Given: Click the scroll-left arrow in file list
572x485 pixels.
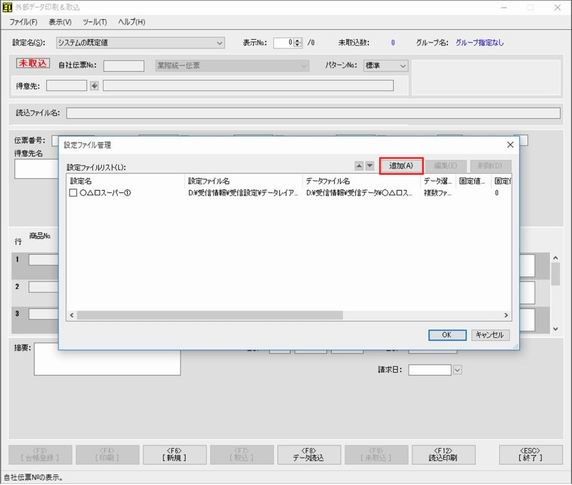Looking at the screenshot, I should [x=72, y=315].
